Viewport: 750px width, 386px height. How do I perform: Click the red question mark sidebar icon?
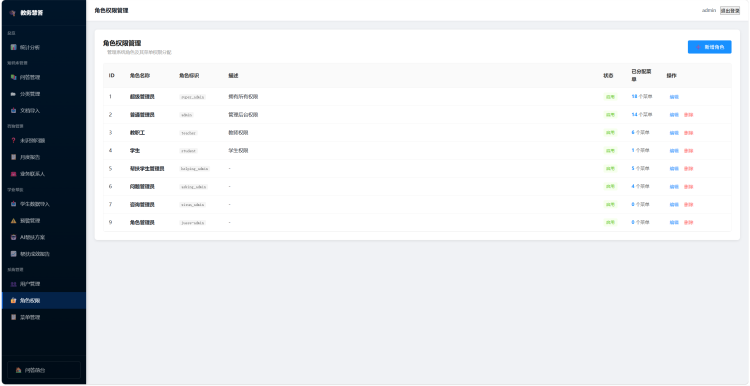(x=13, y=141)
